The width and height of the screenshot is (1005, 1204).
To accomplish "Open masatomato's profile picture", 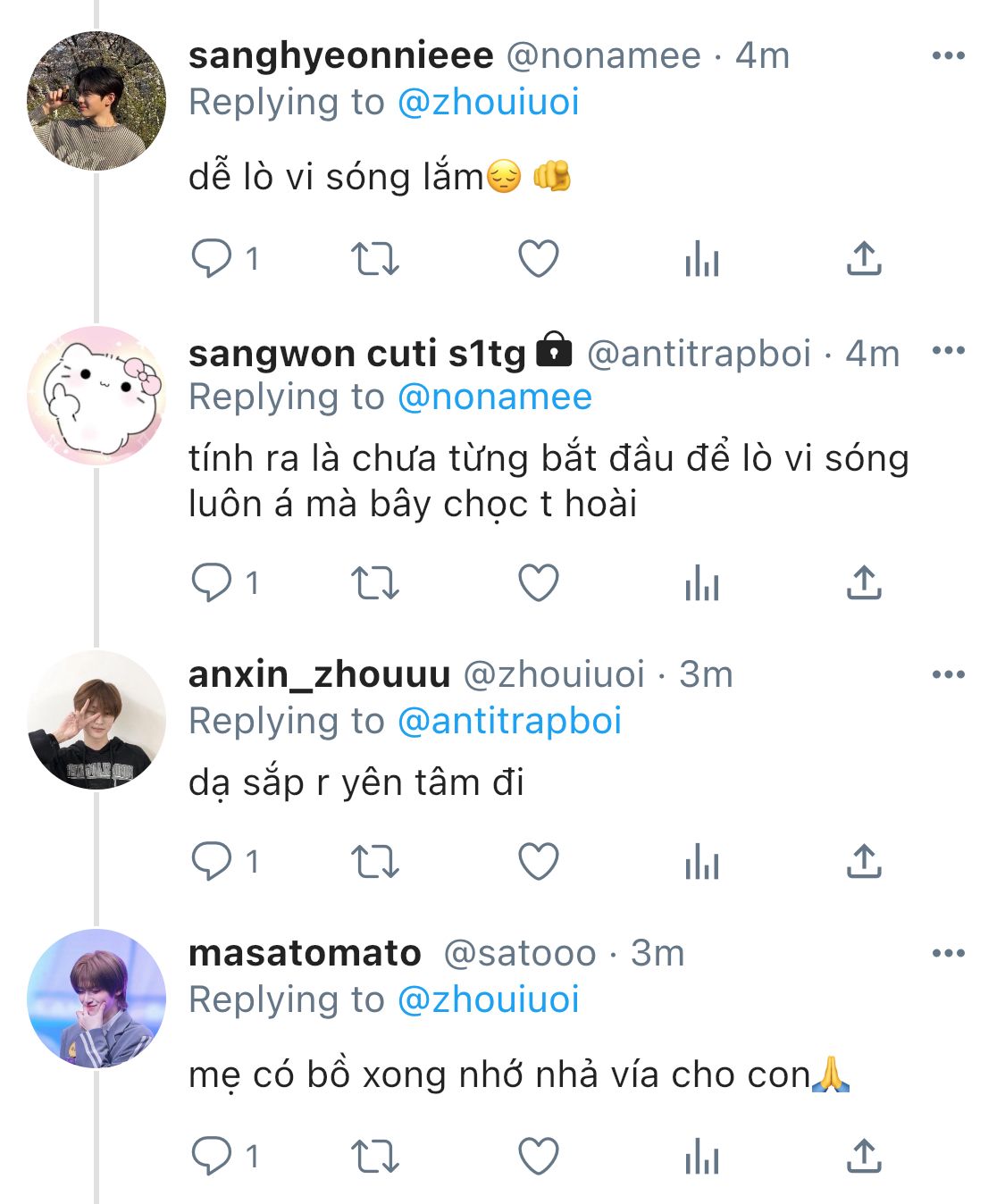I will pyautogui.click(x=96, y=999).
